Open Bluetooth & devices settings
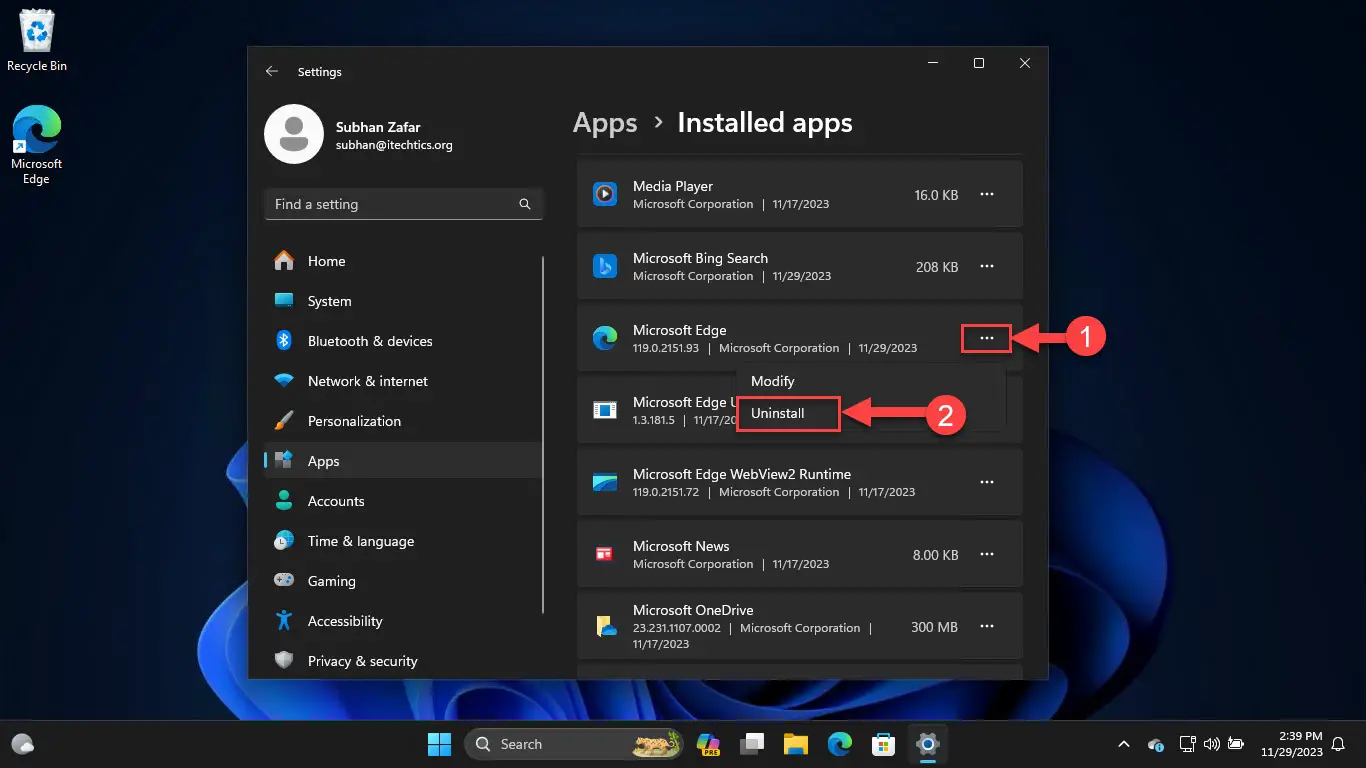The image size is (1366, 768). click(x=403, y=341)
